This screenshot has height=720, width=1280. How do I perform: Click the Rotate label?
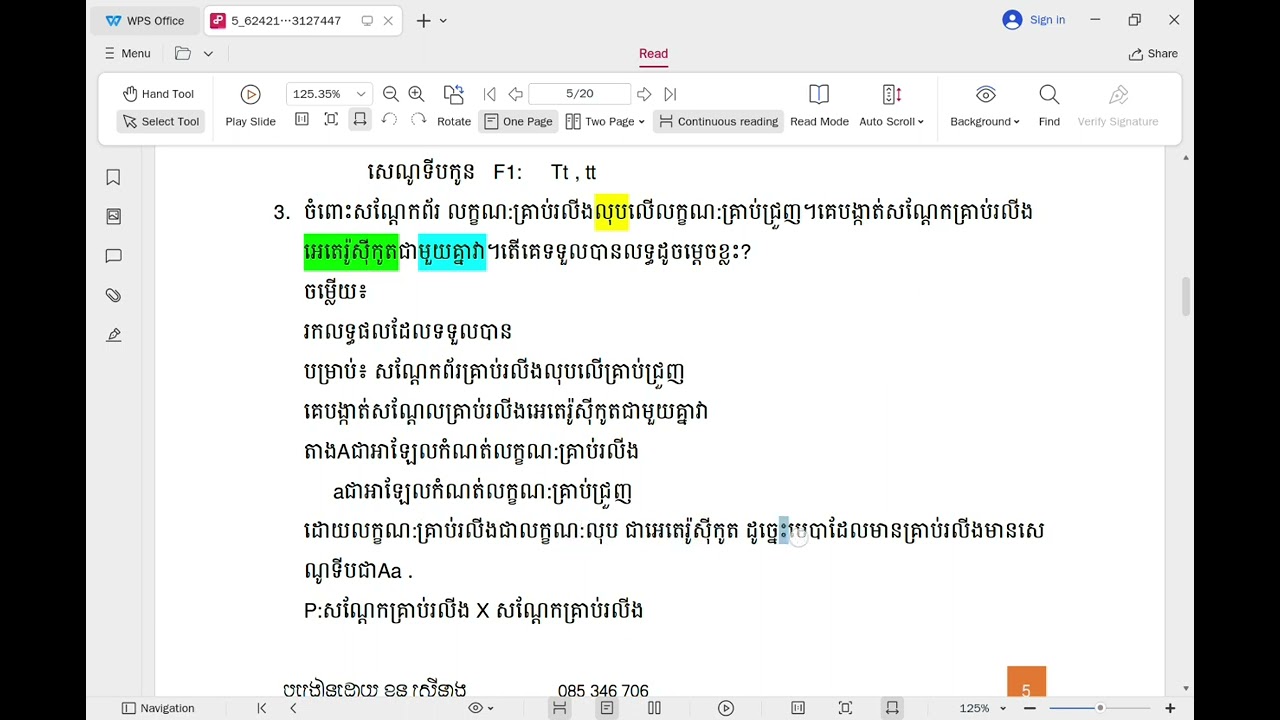(453, 121)
